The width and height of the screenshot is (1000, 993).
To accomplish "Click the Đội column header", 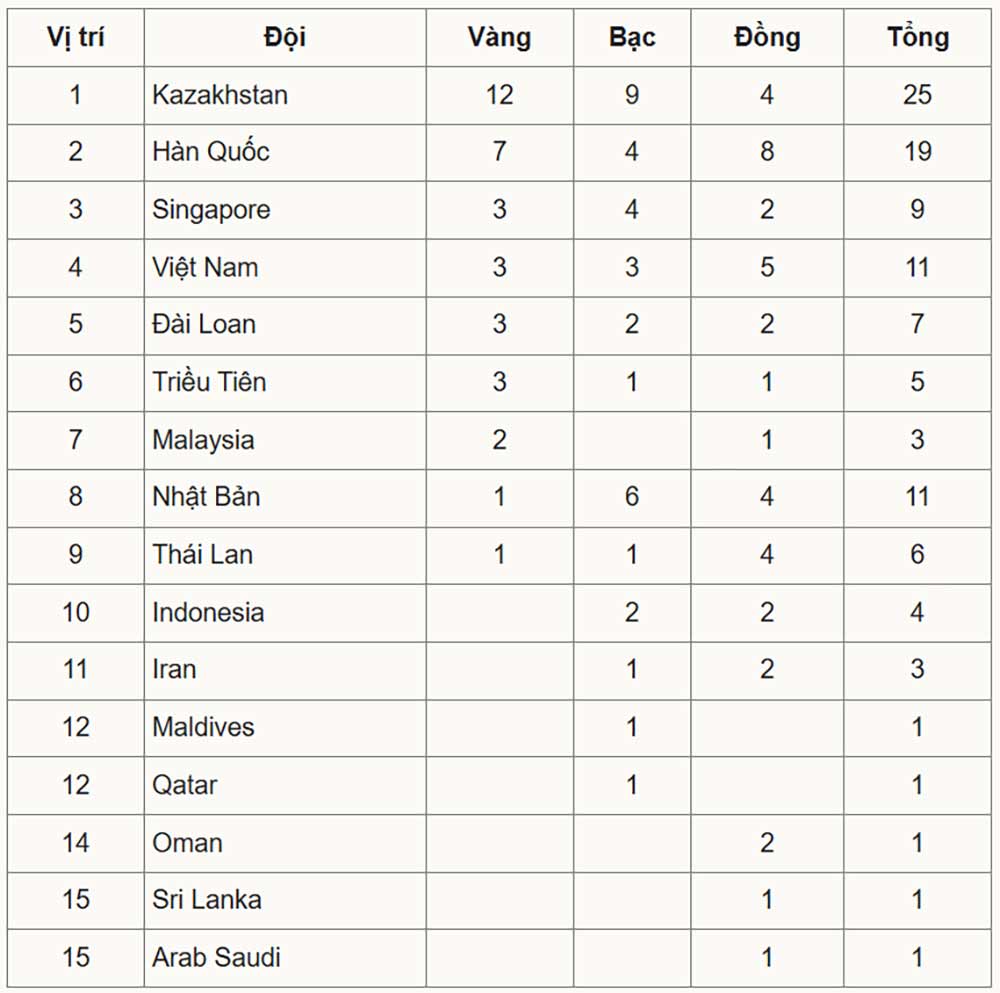I will (x=285, y=38).
